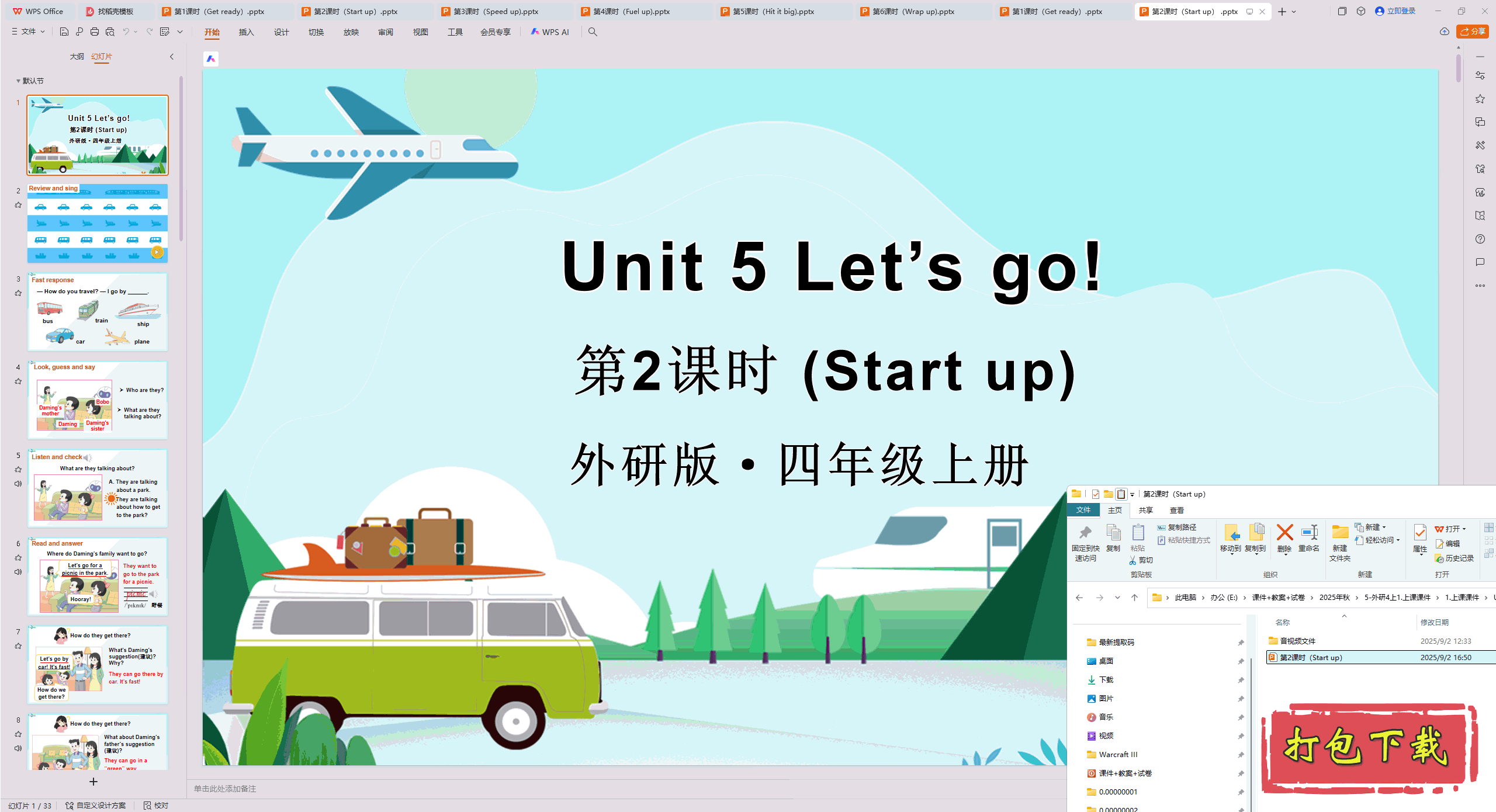Viewport: 1496px width, 812px height.
Task: Click 校对 in the bottom status bar
Action: click(156, 805)
